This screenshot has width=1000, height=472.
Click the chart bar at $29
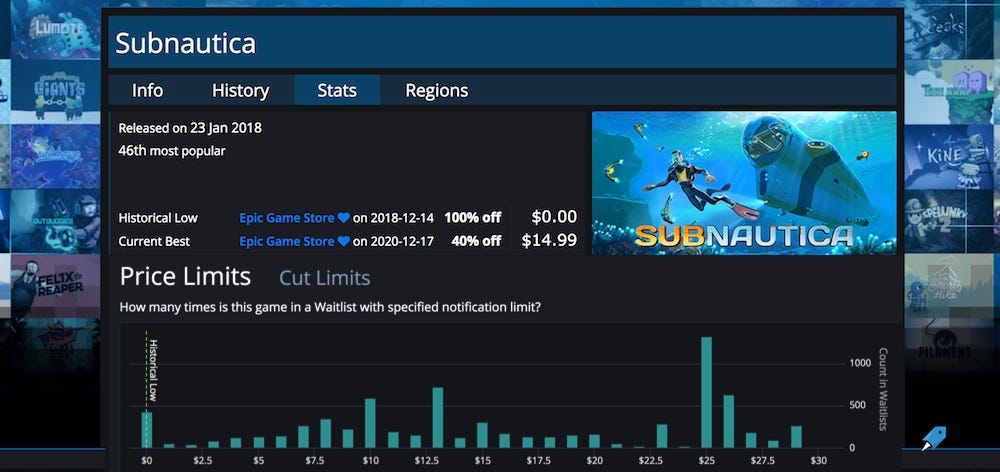pyautogui.click(x=796, y=437)
